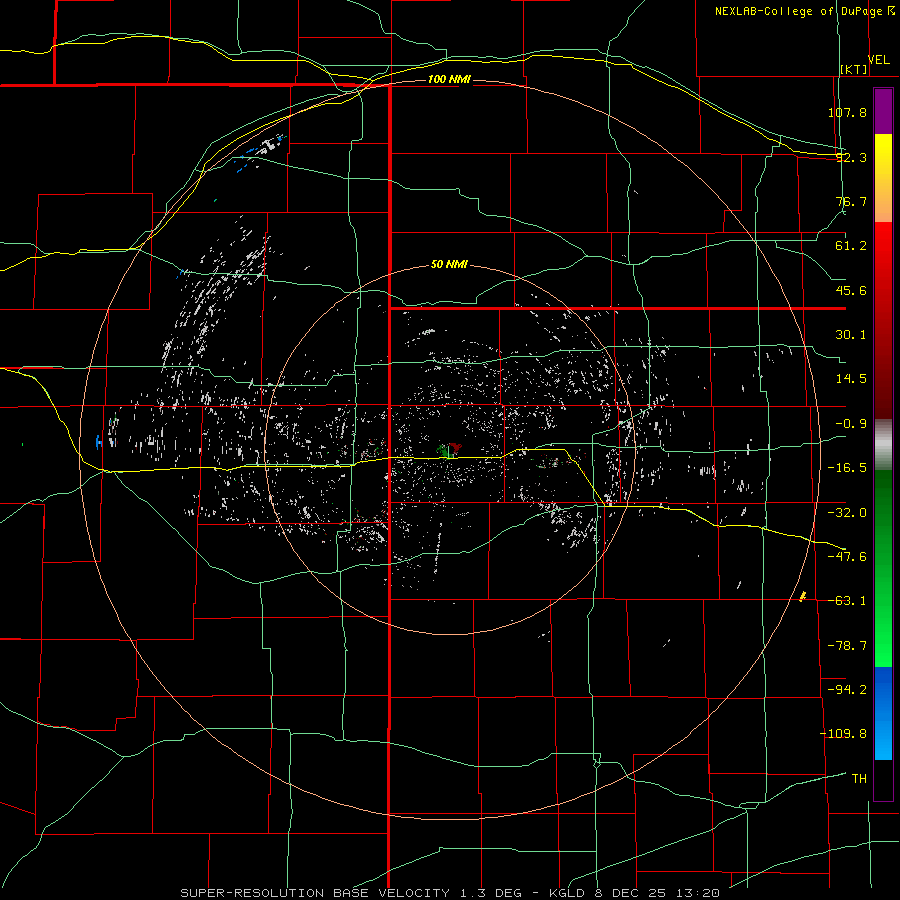Select the -16.5 scale label
This screenshot has height=900, width=900.
(x=847, y=468)
